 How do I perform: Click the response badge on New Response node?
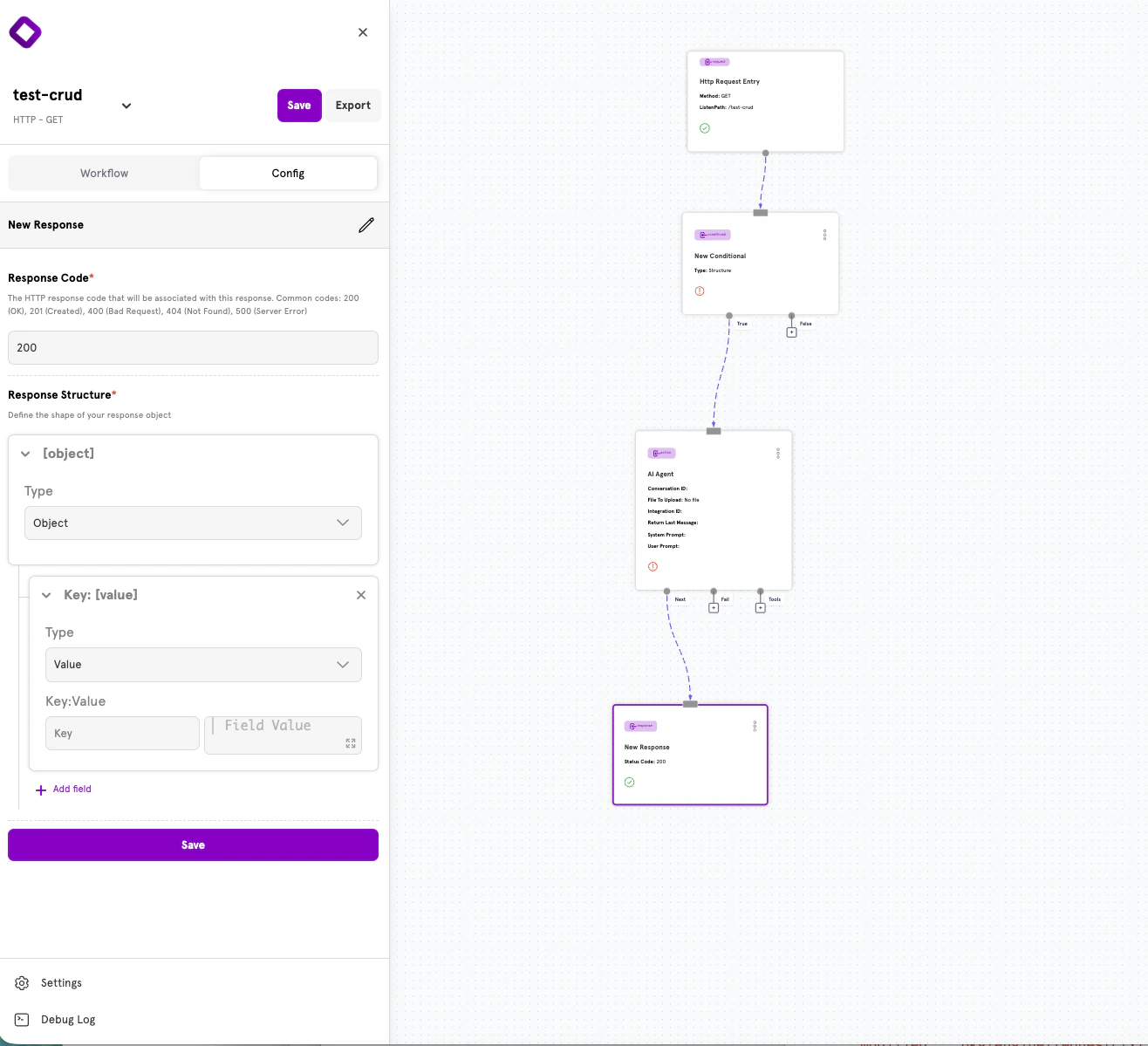(x=640, y=726)
